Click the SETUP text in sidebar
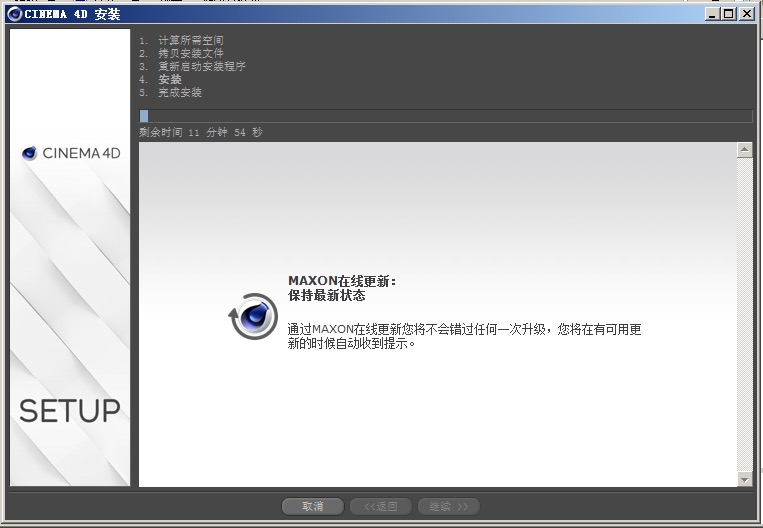The width and height of the screenshot is (763, 528). point(70,411)
